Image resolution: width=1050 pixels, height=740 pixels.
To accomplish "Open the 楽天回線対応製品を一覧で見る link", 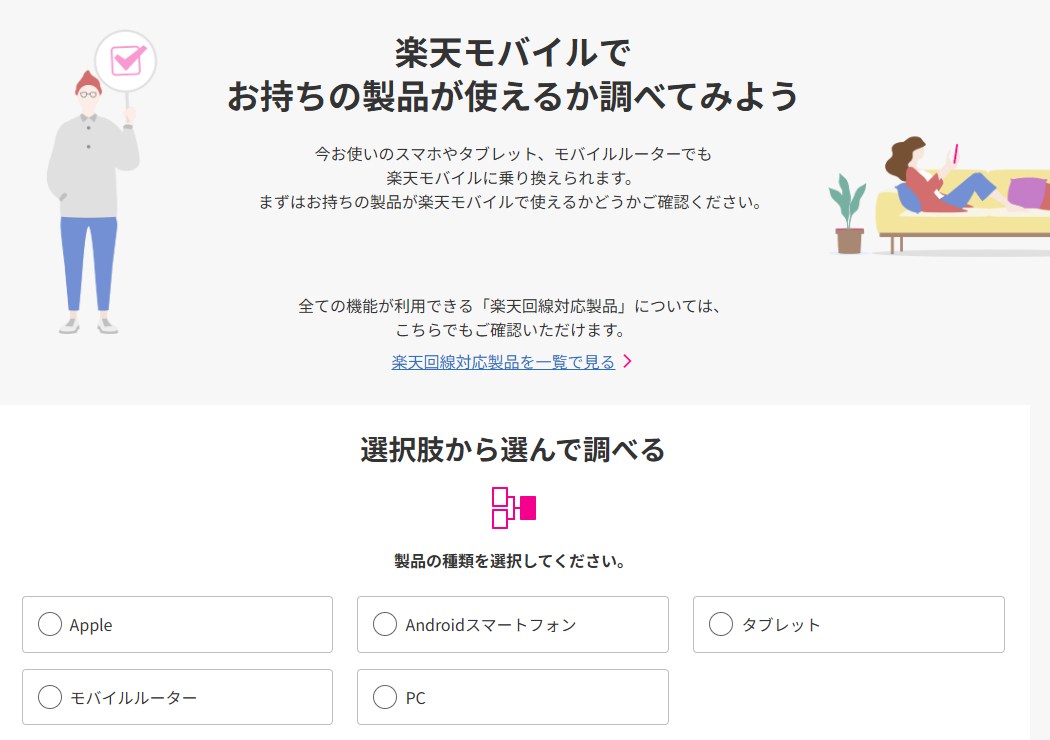I will click(503, 362).
